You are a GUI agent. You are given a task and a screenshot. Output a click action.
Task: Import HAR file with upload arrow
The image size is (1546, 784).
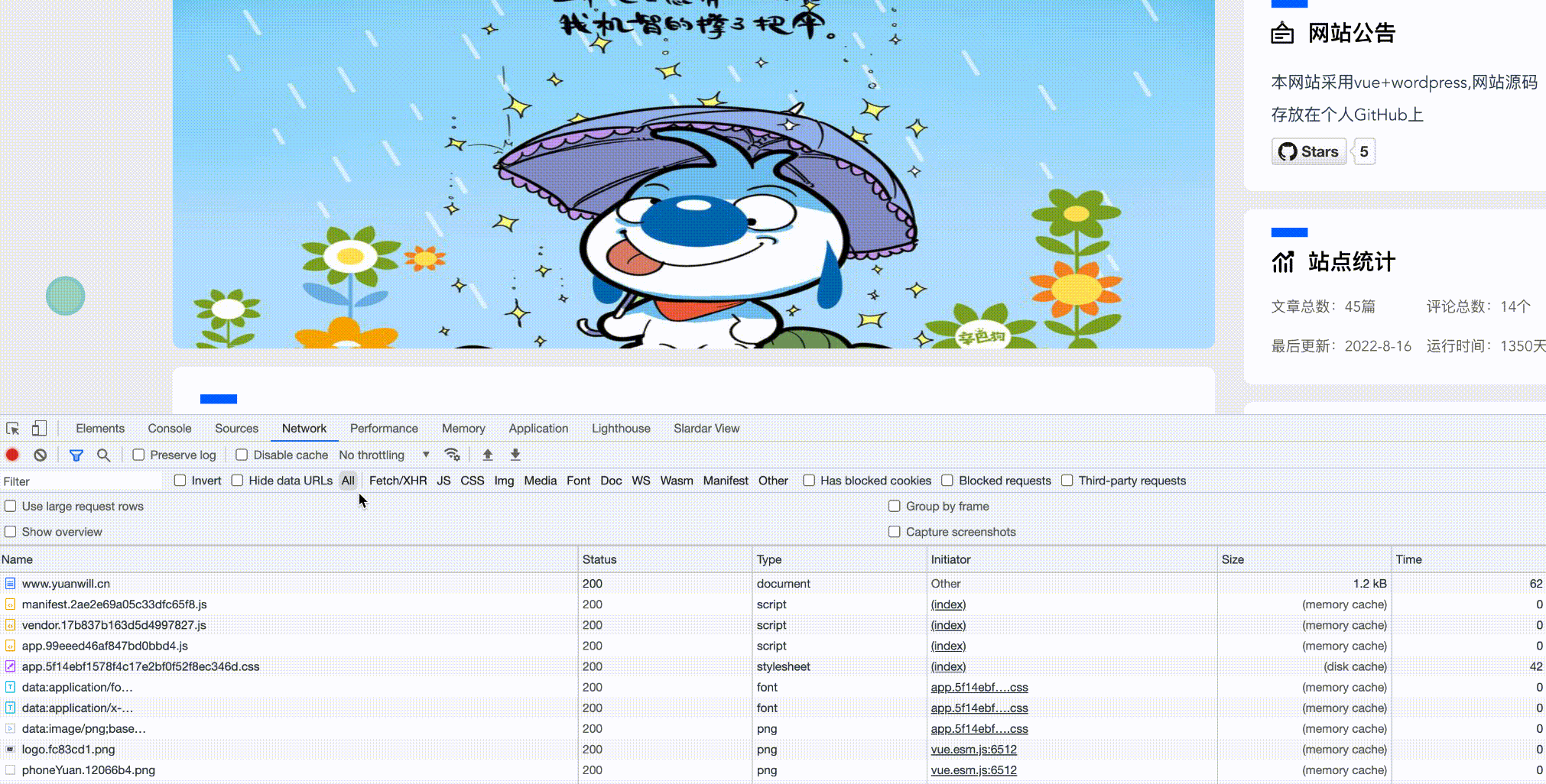click(x=488, y=455)
